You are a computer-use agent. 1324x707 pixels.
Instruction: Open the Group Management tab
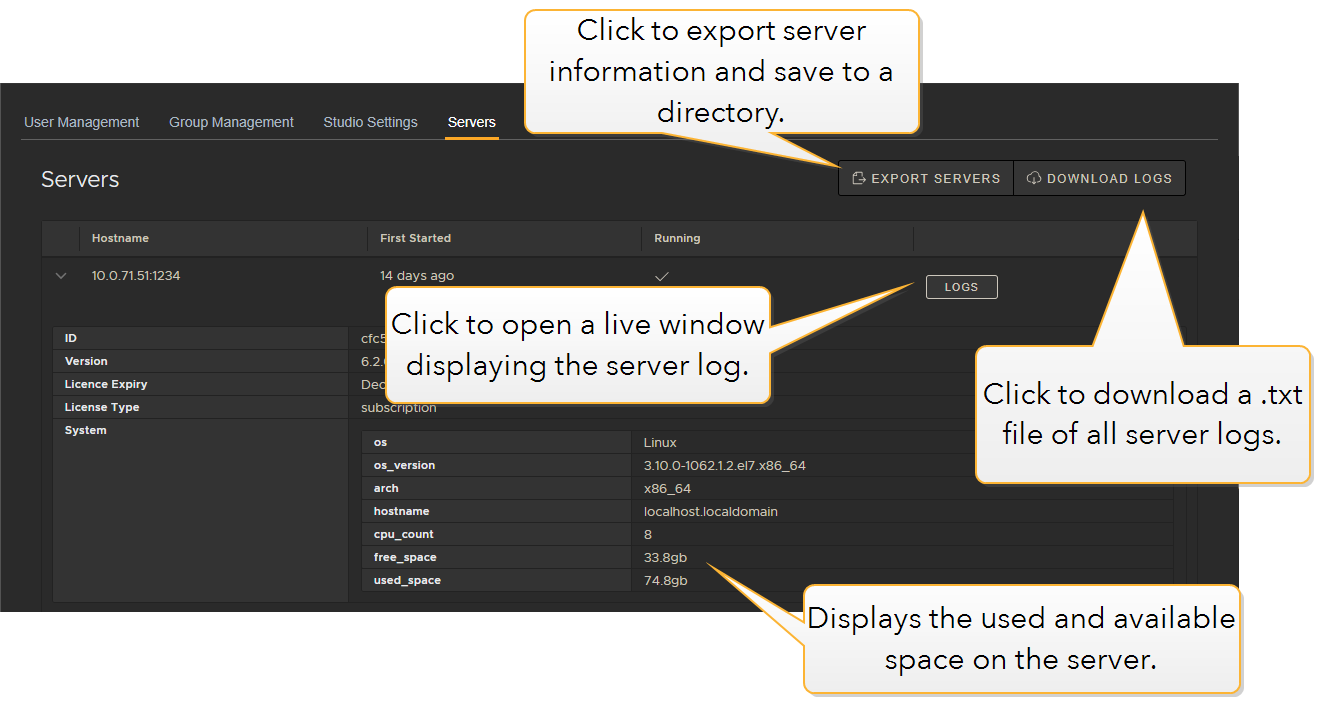tap(231, 122)
